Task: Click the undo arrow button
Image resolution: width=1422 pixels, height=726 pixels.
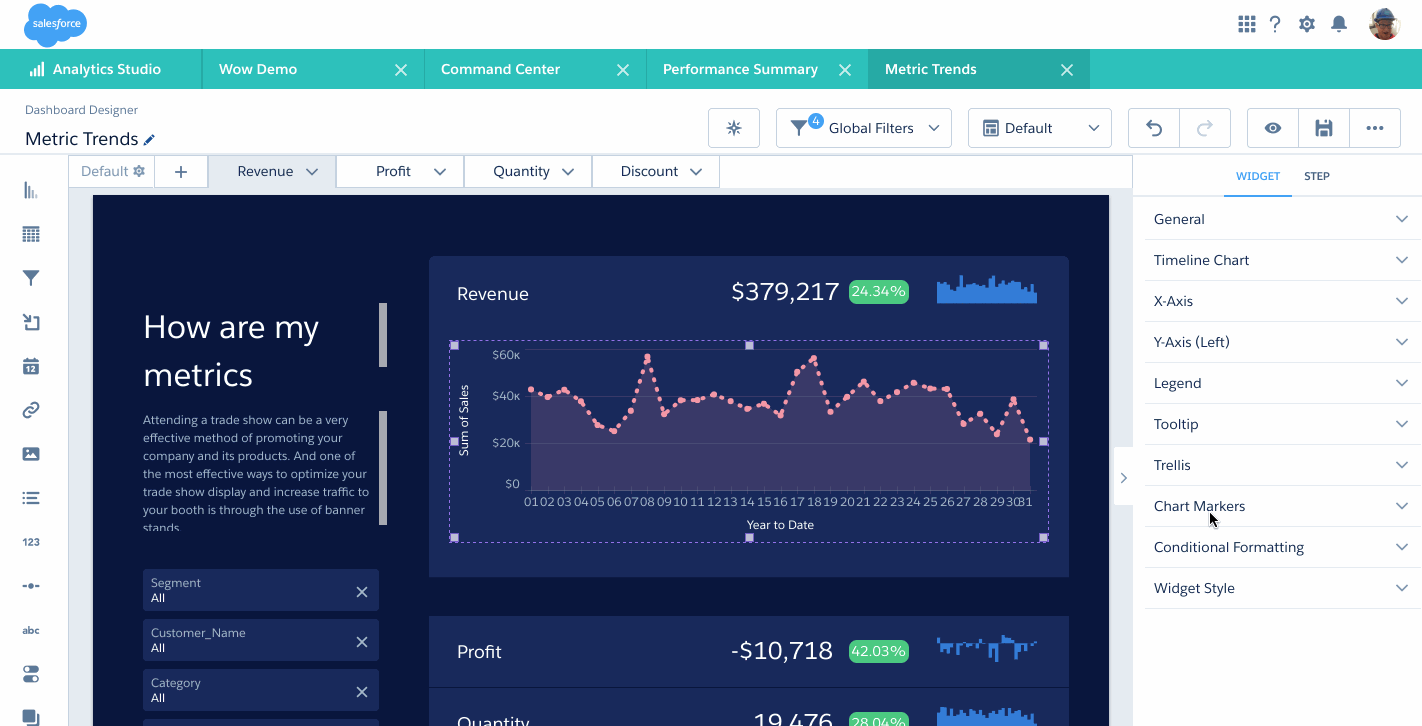Action: 1154,128
